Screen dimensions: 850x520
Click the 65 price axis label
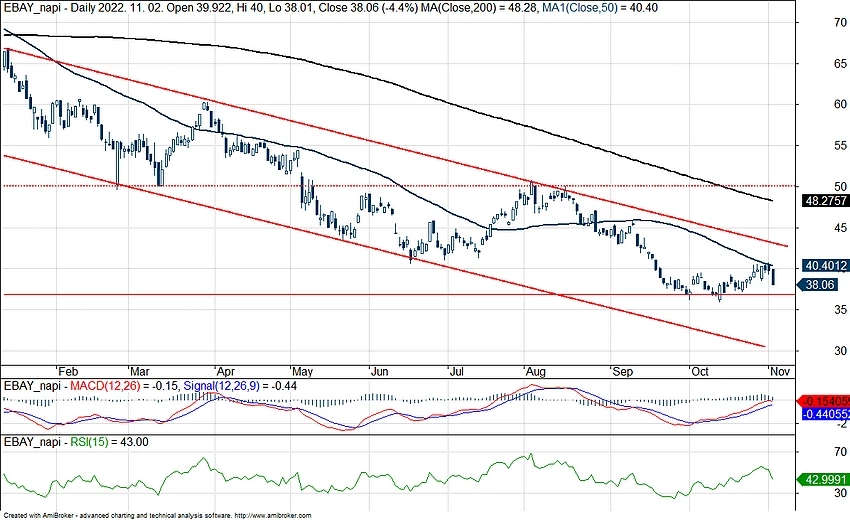840,63
